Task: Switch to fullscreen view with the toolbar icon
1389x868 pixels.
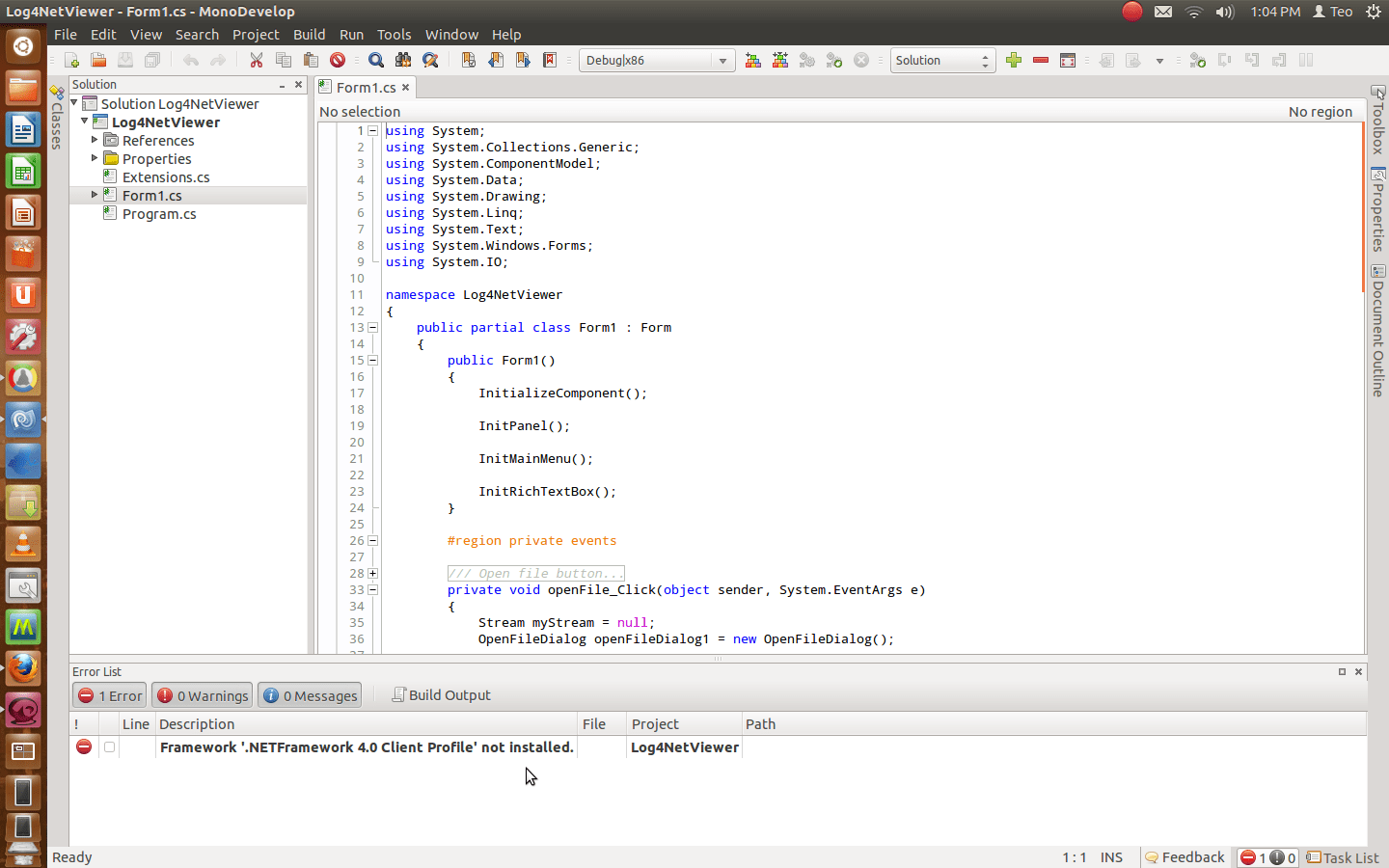Action: click(x=1068, y=60)
